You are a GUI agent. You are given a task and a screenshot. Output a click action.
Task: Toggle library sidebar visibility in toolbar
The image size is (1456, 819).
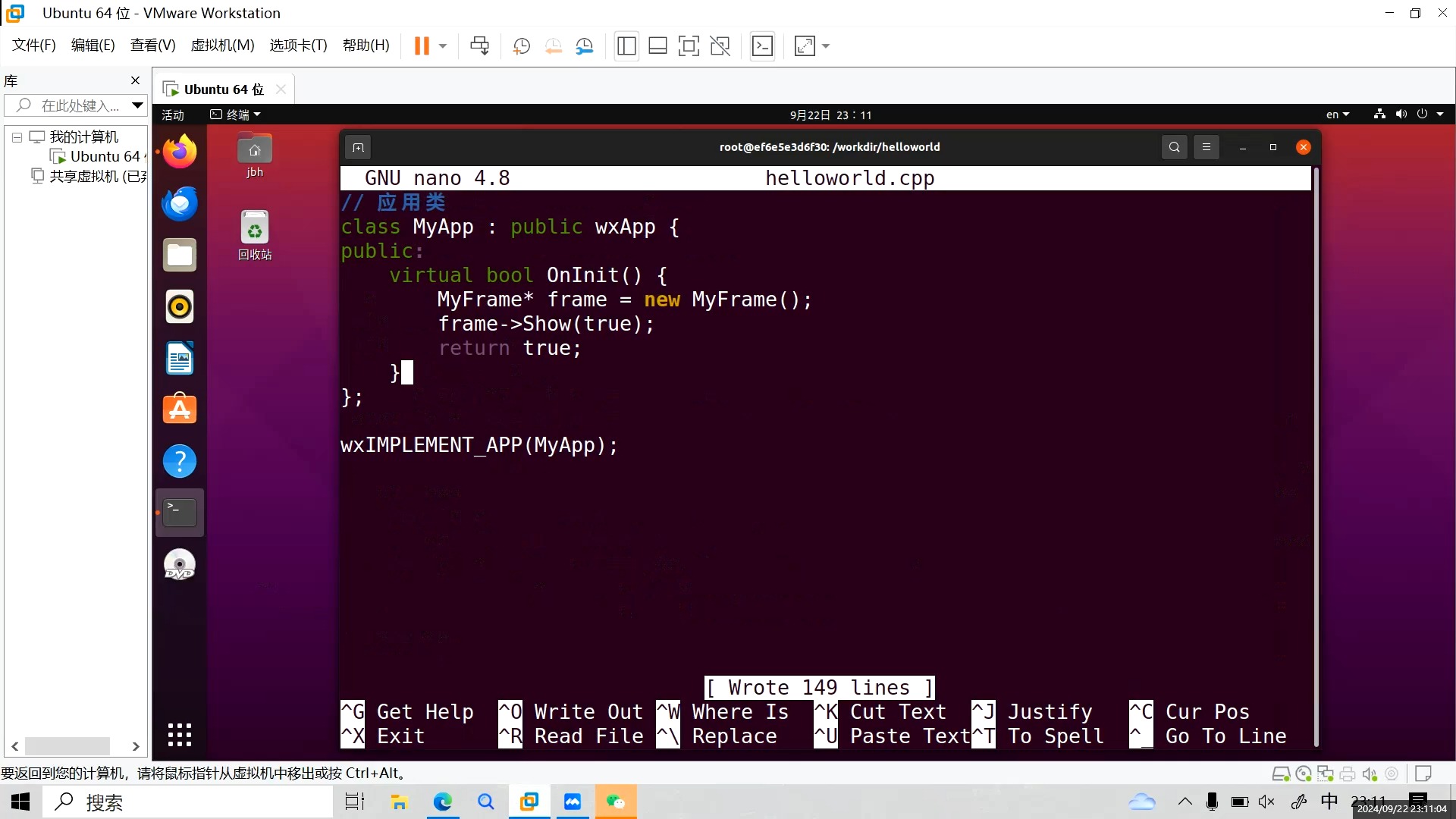(x=626, y=46)
